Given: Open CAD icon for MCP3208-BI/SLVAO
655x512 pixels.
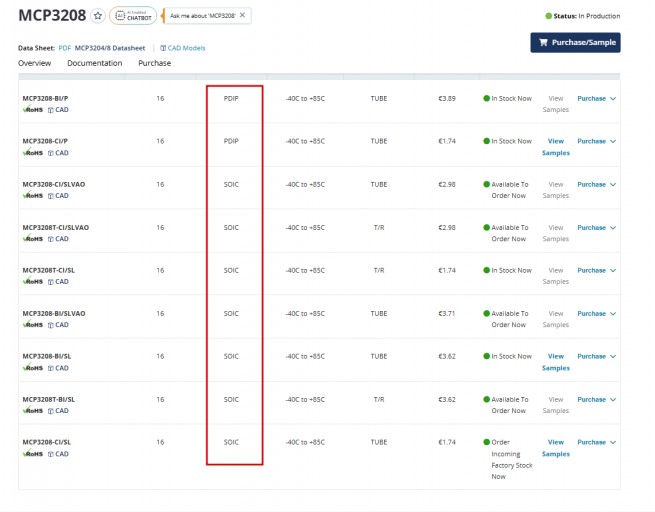Looking at the screenshot, I should (58, 325).
